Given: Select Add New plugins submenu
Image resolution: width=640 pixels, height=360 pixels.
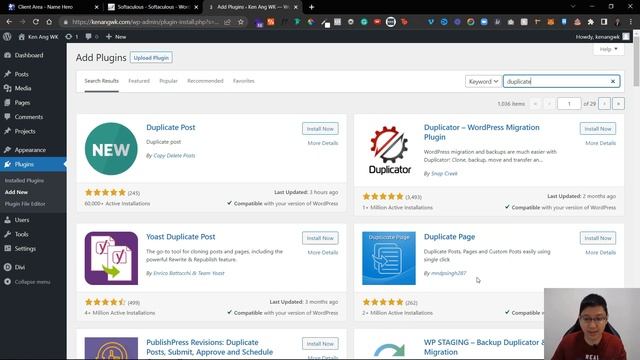Looking at the screenshot, I should (x=16, y=192).
